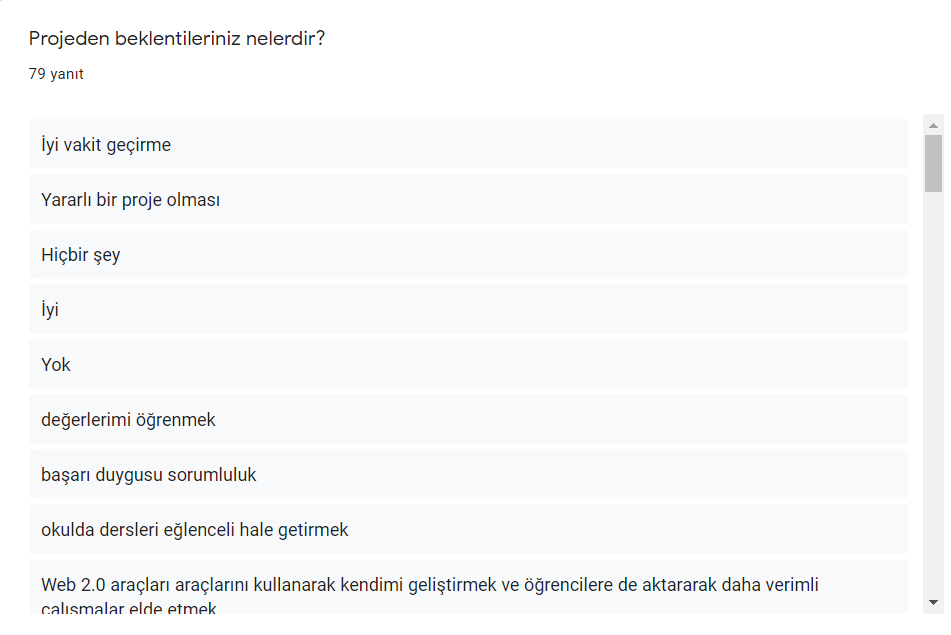Click the single-word 'İyi' response

[50, 310]
